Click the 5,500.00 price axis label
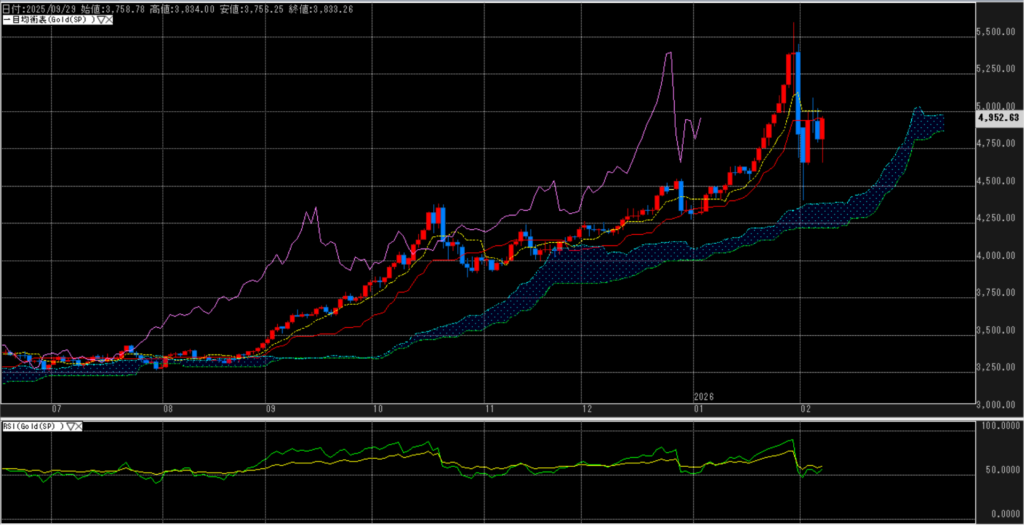 pyautogui.click(x=999, y=32)
